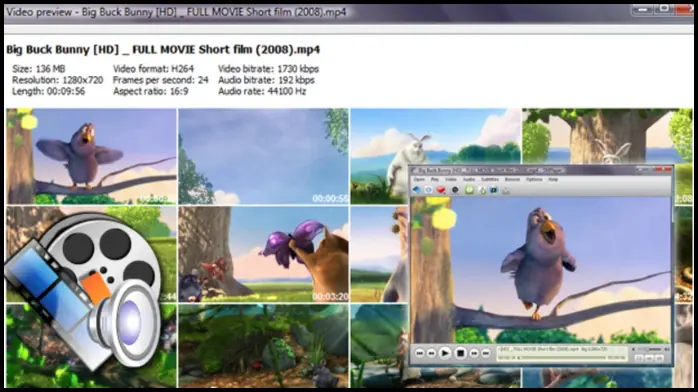Select the sky thumbnail stamped 00:00:56
This screenshot has width=698, height=392.
click(x=264, y=156)
